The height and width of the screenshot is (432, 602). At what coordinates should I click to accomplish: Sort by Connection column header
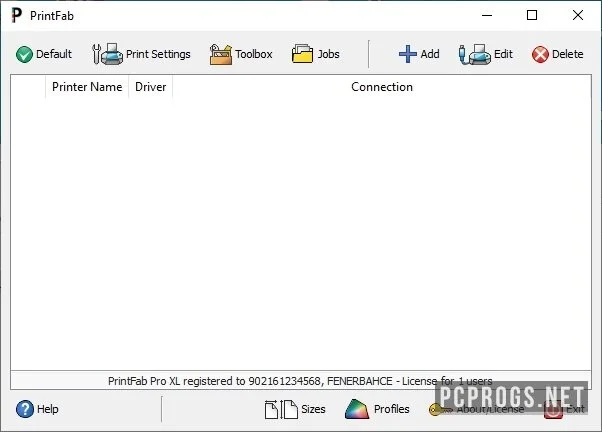pos(382,87)
